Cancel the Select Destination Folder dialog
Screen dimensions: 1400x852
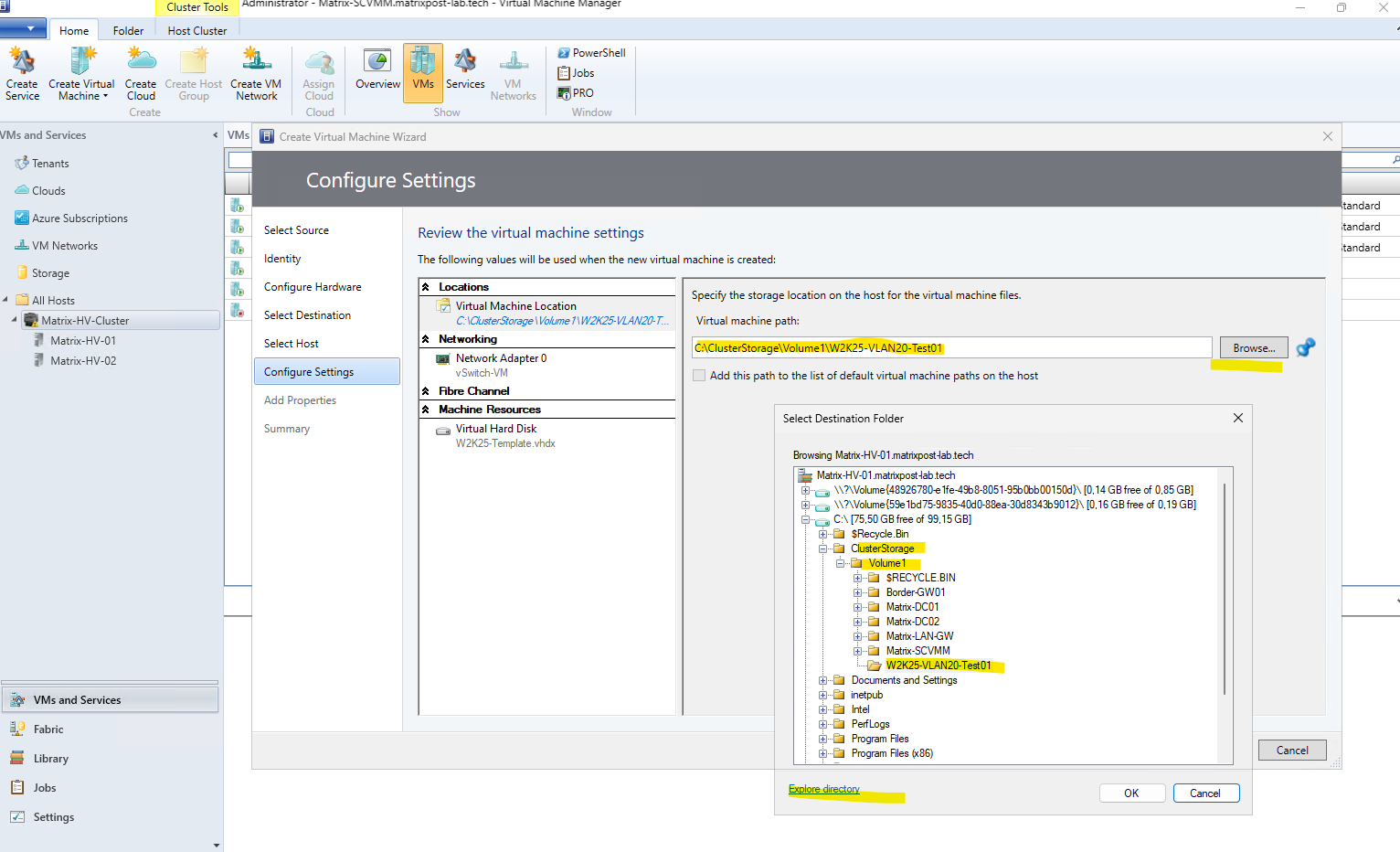point(1205,793)
